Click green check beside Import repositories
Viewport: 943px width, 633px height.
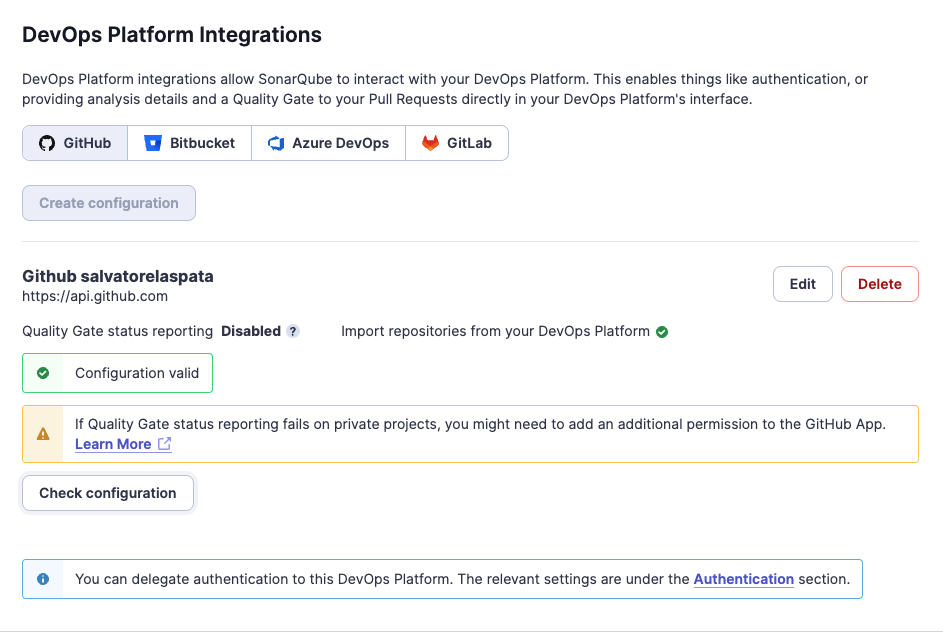point(662,332)
